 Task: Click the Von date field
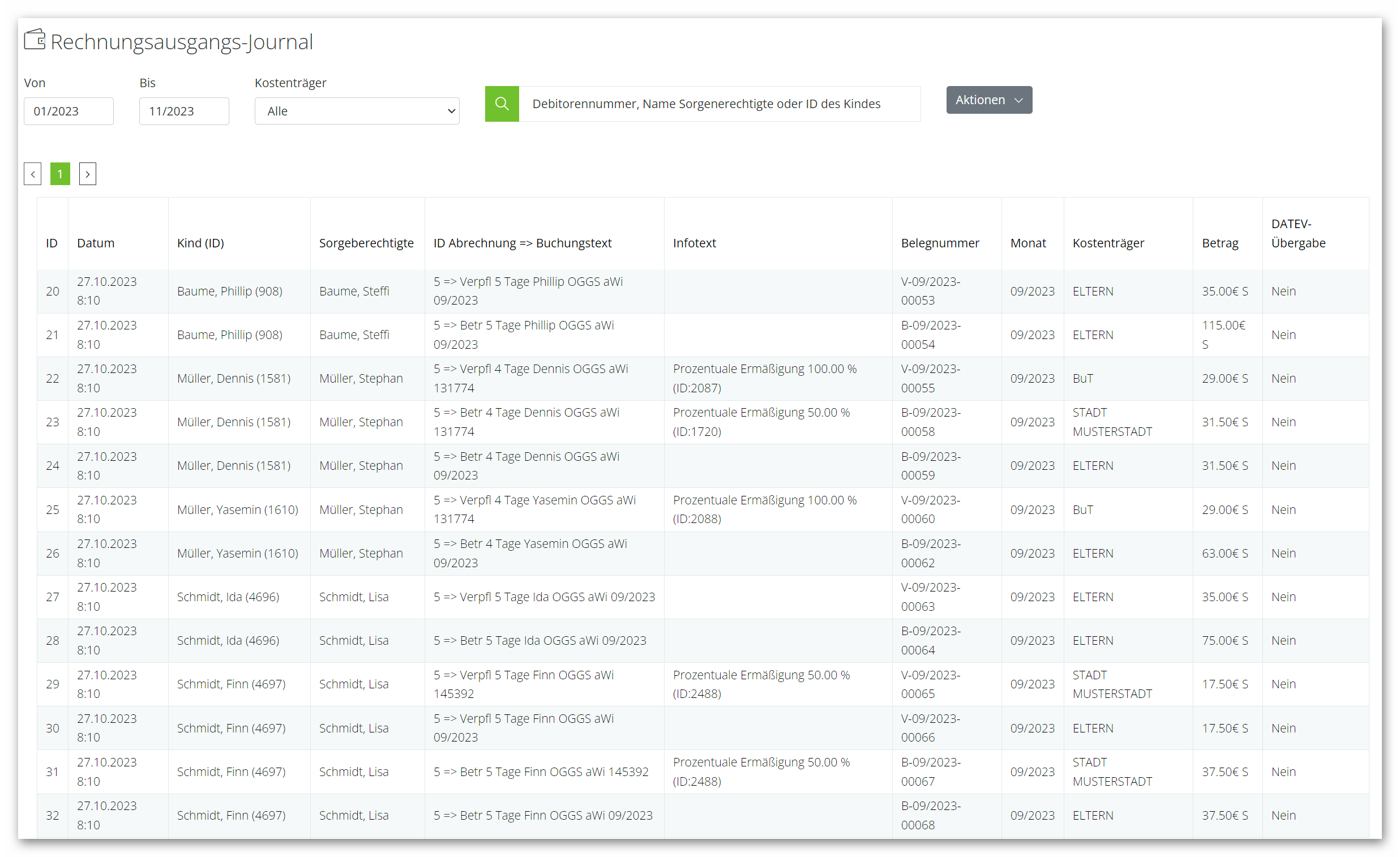68,111
